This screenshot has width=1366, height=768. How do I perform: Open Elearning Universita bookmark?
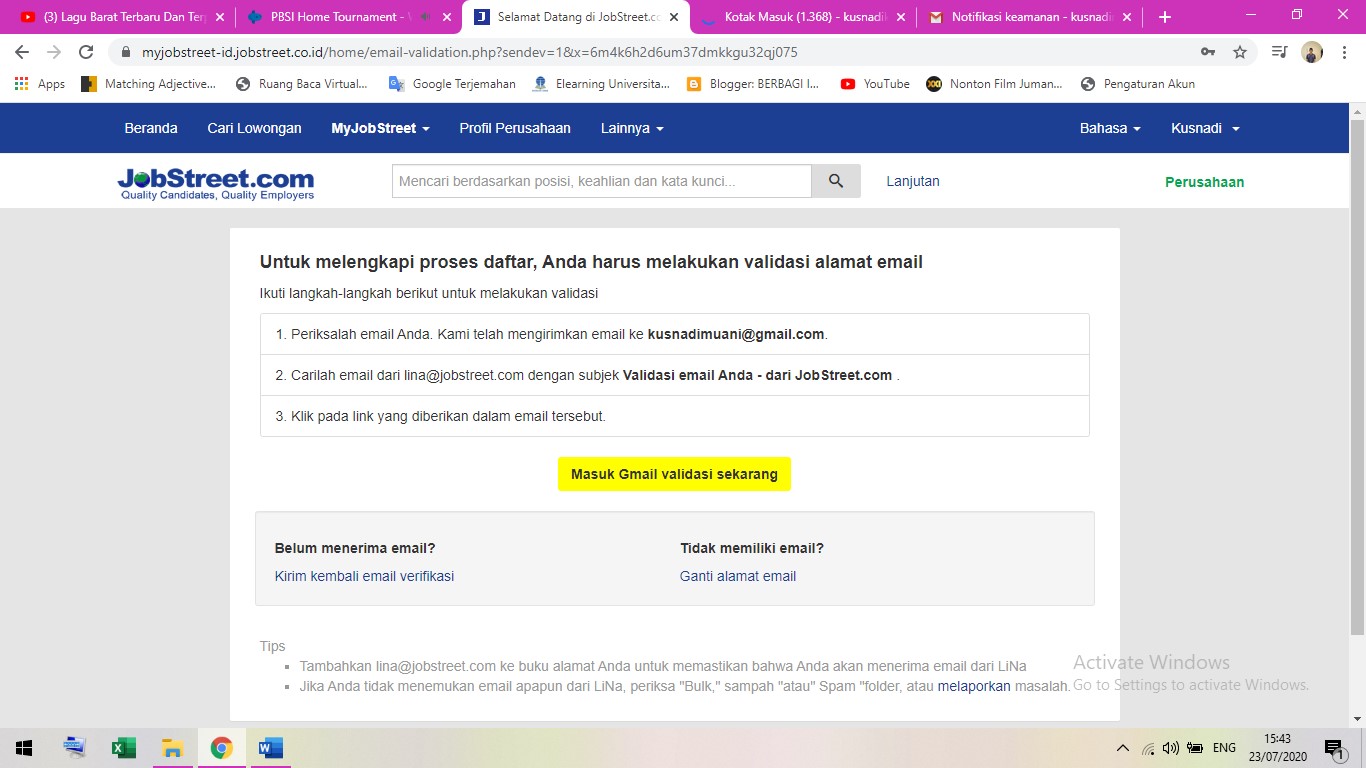click(601, 84)
